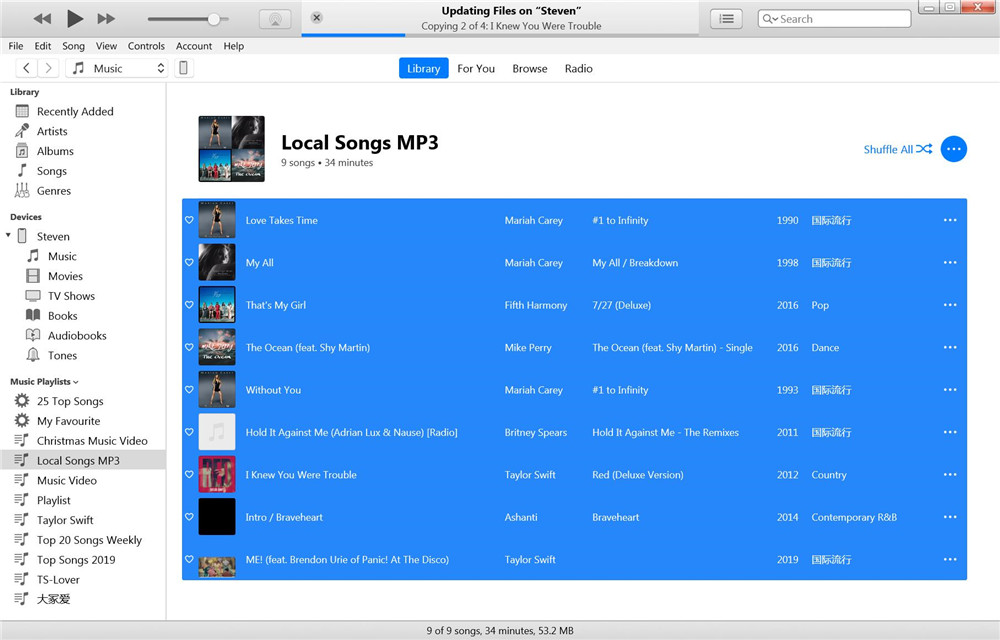Image resolution: width=1000 pixels, height=640 pixels.
Task: Toggle love heart for Hold It Against Me
Action: tap(189, 432)
